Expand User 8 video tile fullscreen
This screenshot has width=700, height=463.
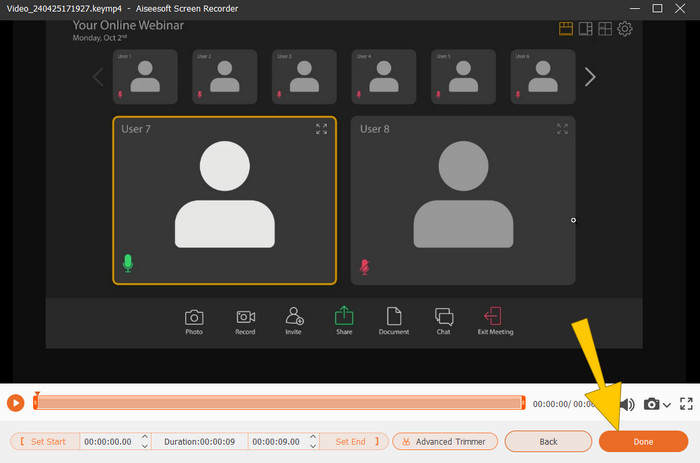coord(562,129)
